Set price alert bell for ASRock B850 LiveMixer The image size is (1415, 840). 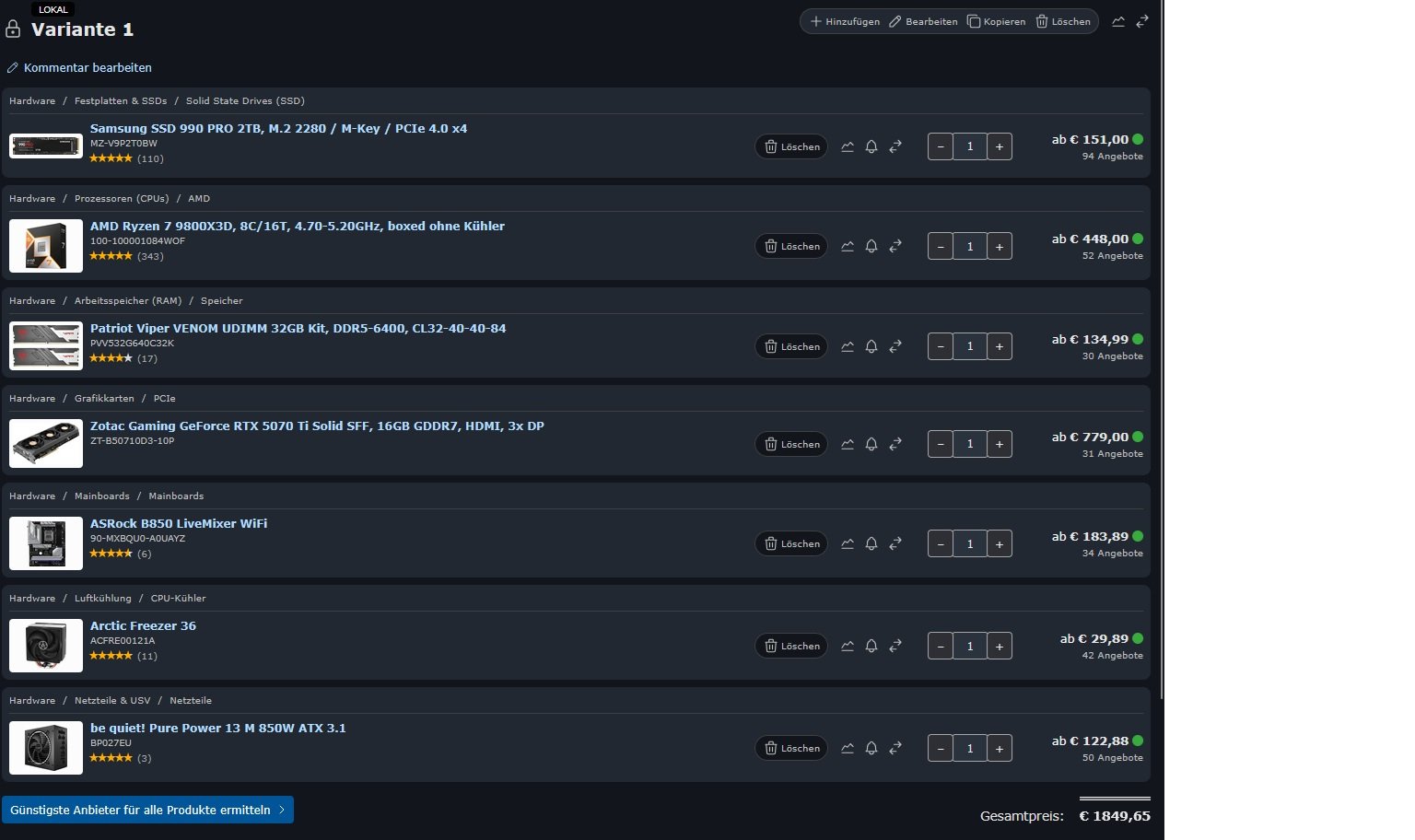point(871,543)
